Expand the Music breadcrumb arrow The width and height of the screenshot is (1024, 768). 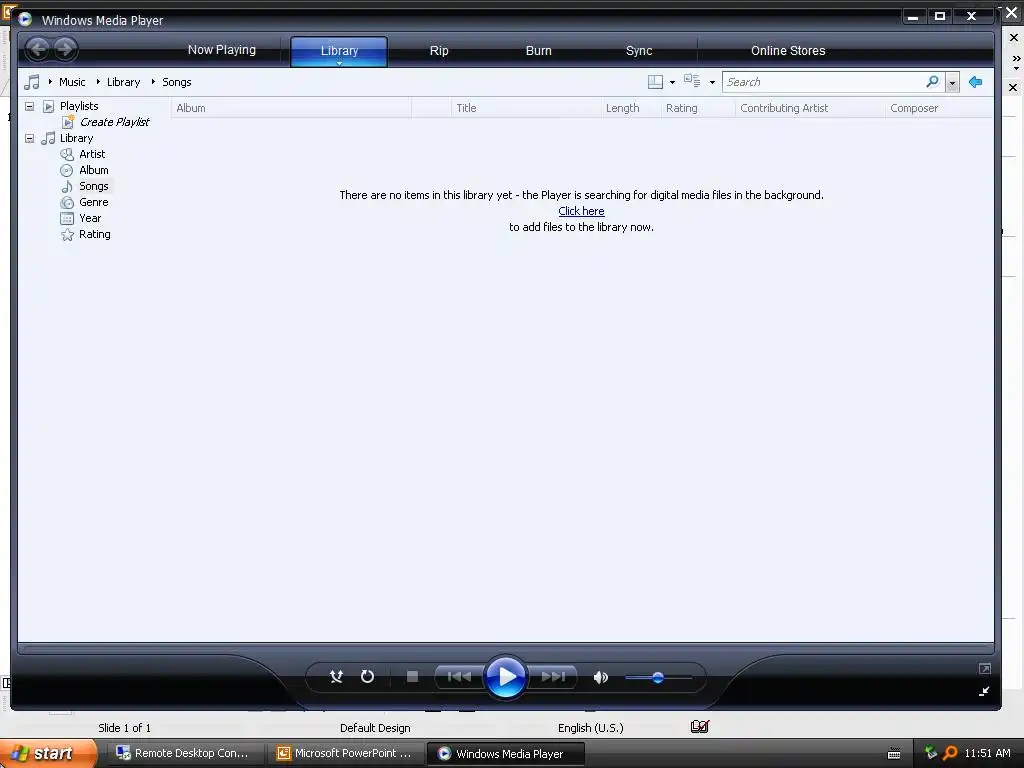pyautogui.click(x=50, y=82)
